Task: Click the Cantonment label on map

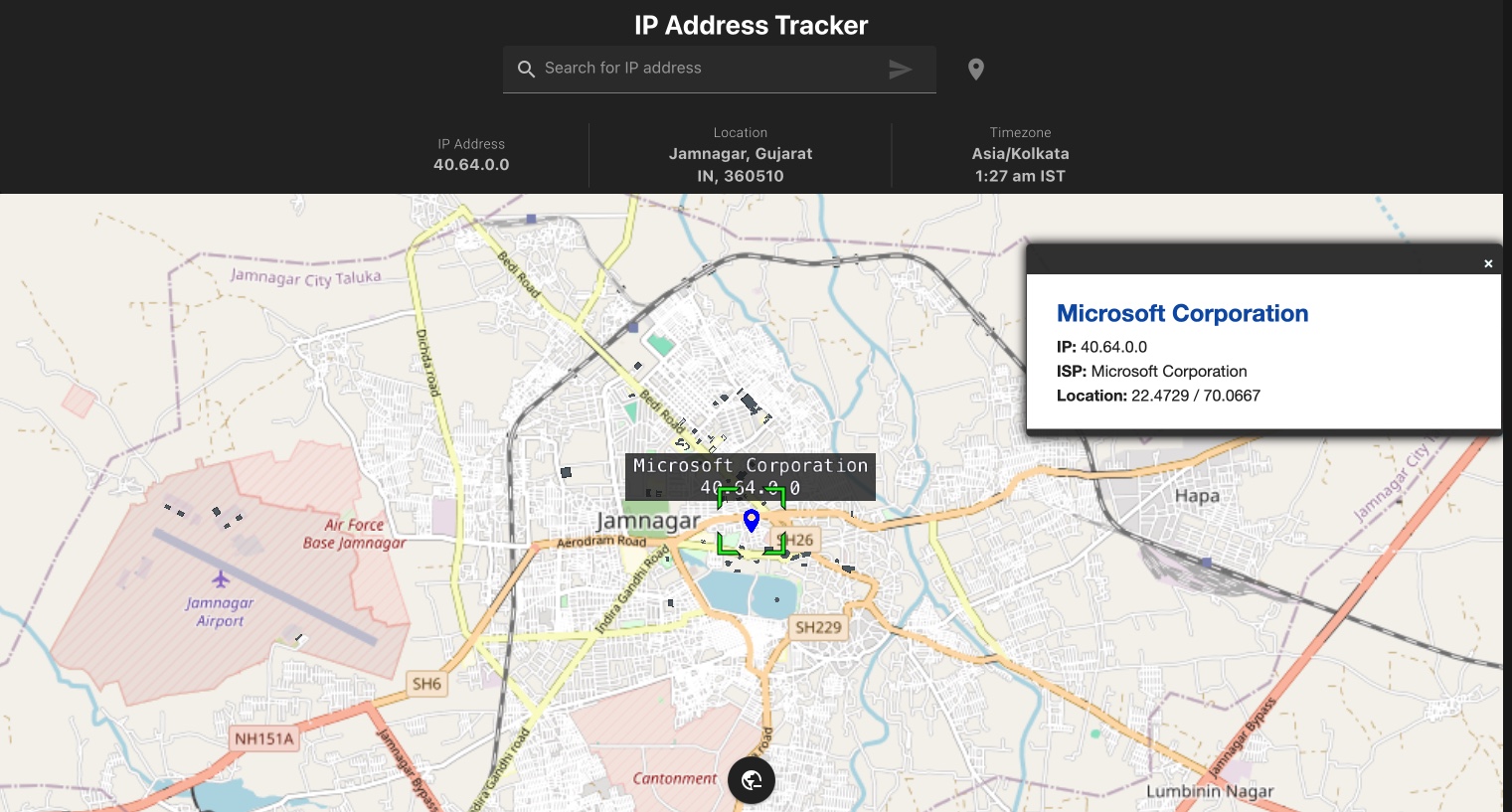Action: point(675,779)
